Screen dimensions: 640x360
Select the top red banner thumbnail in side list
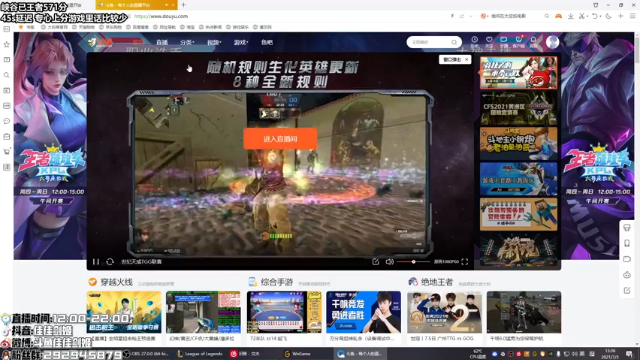[x=518, y=73]
